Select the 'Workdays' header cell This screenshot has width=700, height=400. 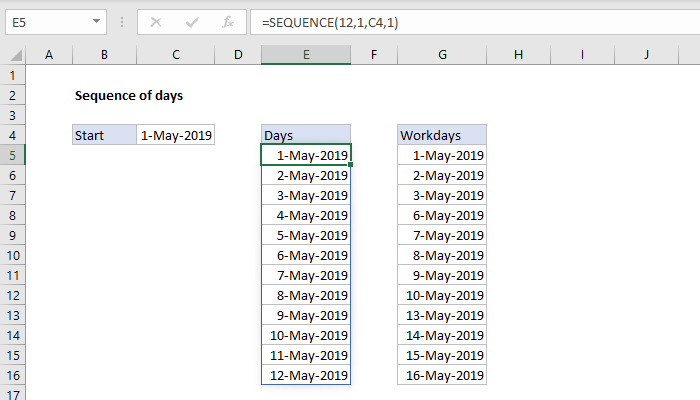point(441,134)
